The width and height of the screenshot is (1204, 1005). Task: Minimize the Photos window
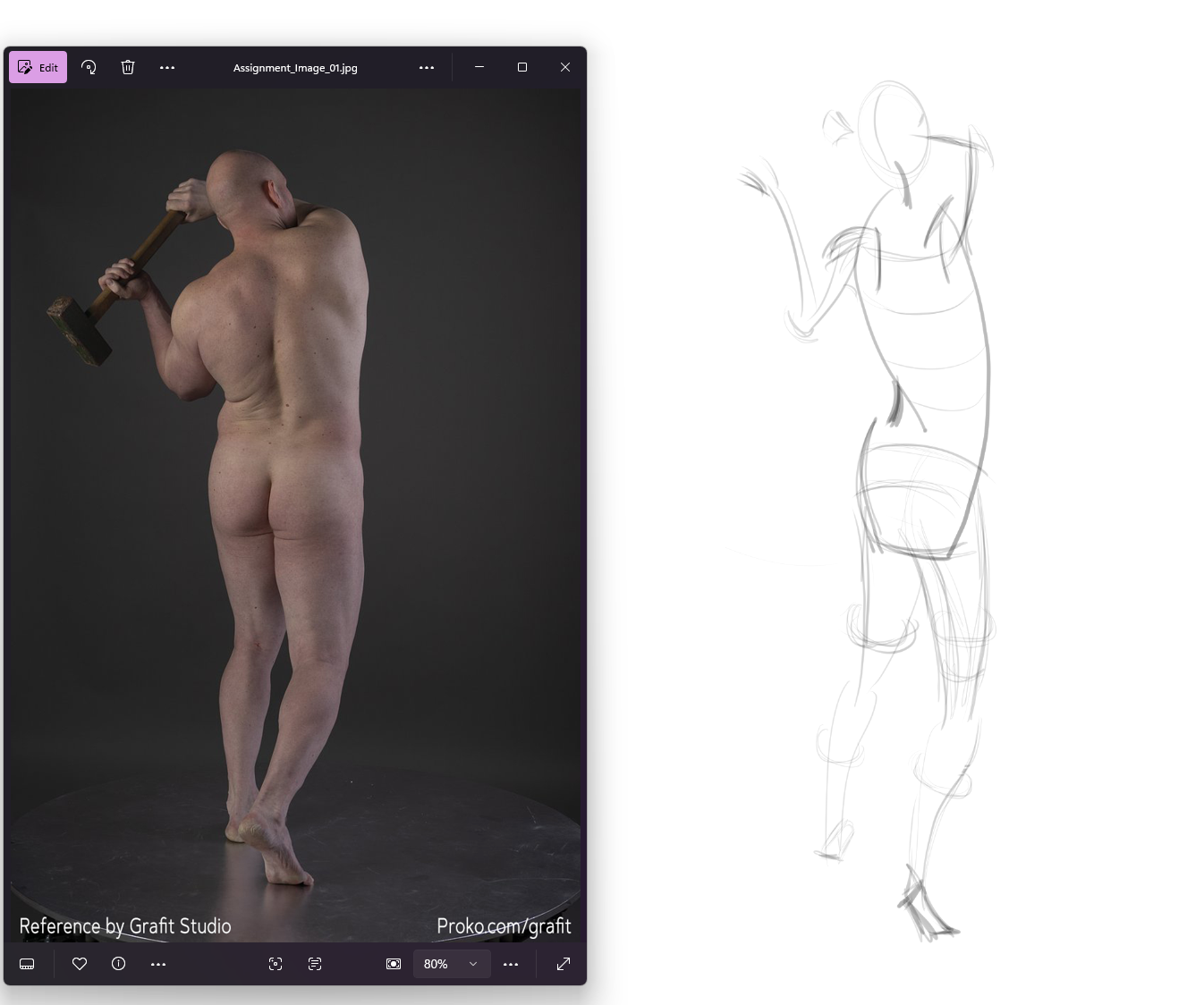coord(479,67)
